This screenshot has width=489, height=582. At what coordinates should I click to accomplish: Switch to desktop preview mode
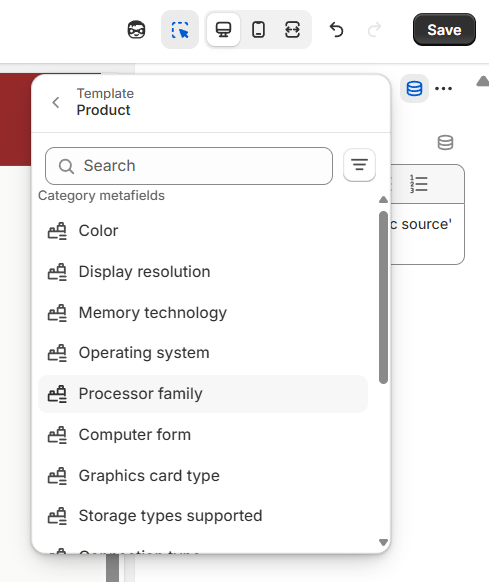[x=223, y=30]
